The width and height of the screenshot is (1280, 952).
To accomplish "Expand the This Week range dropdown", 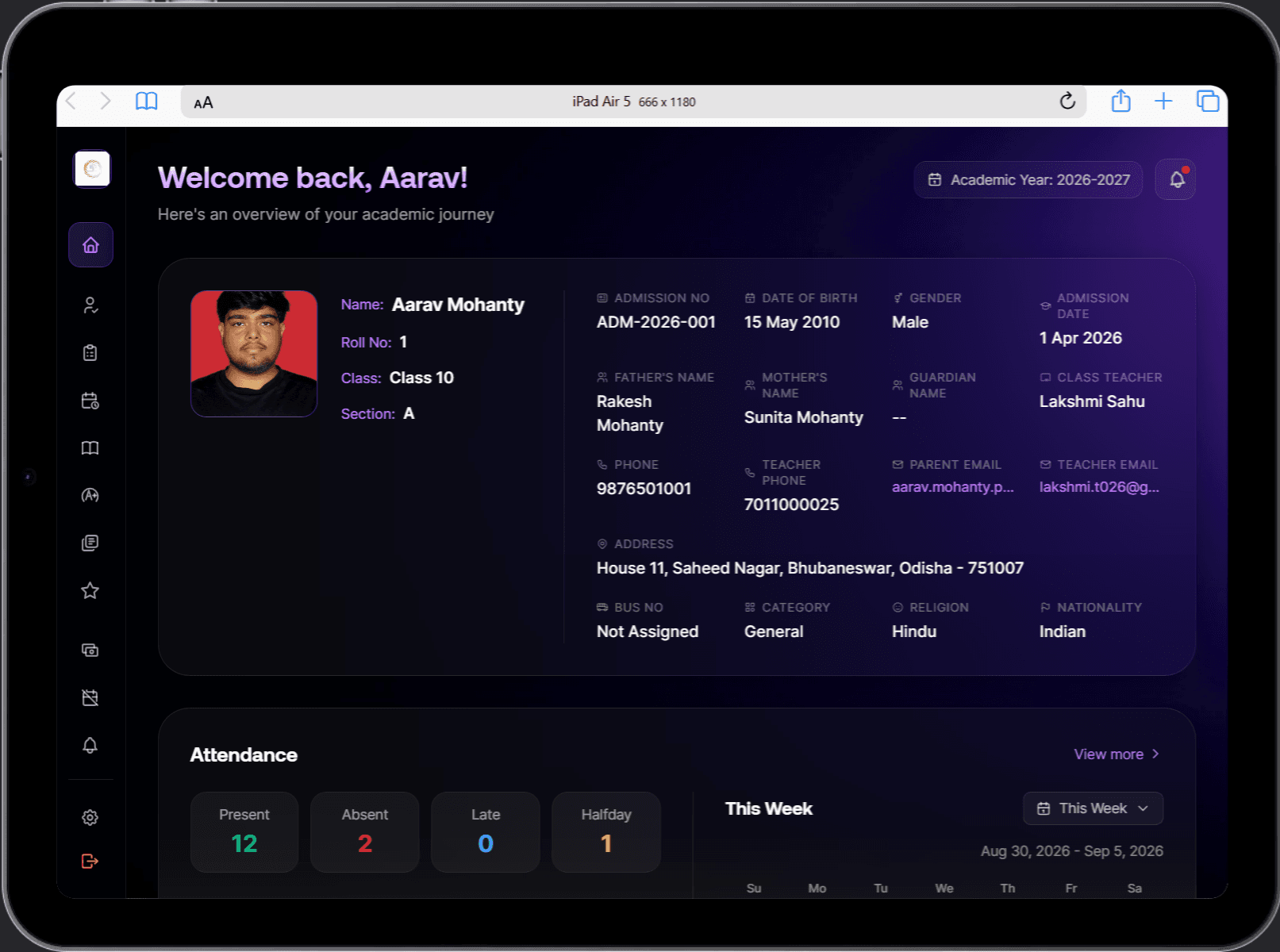I will pos(1093,808).
